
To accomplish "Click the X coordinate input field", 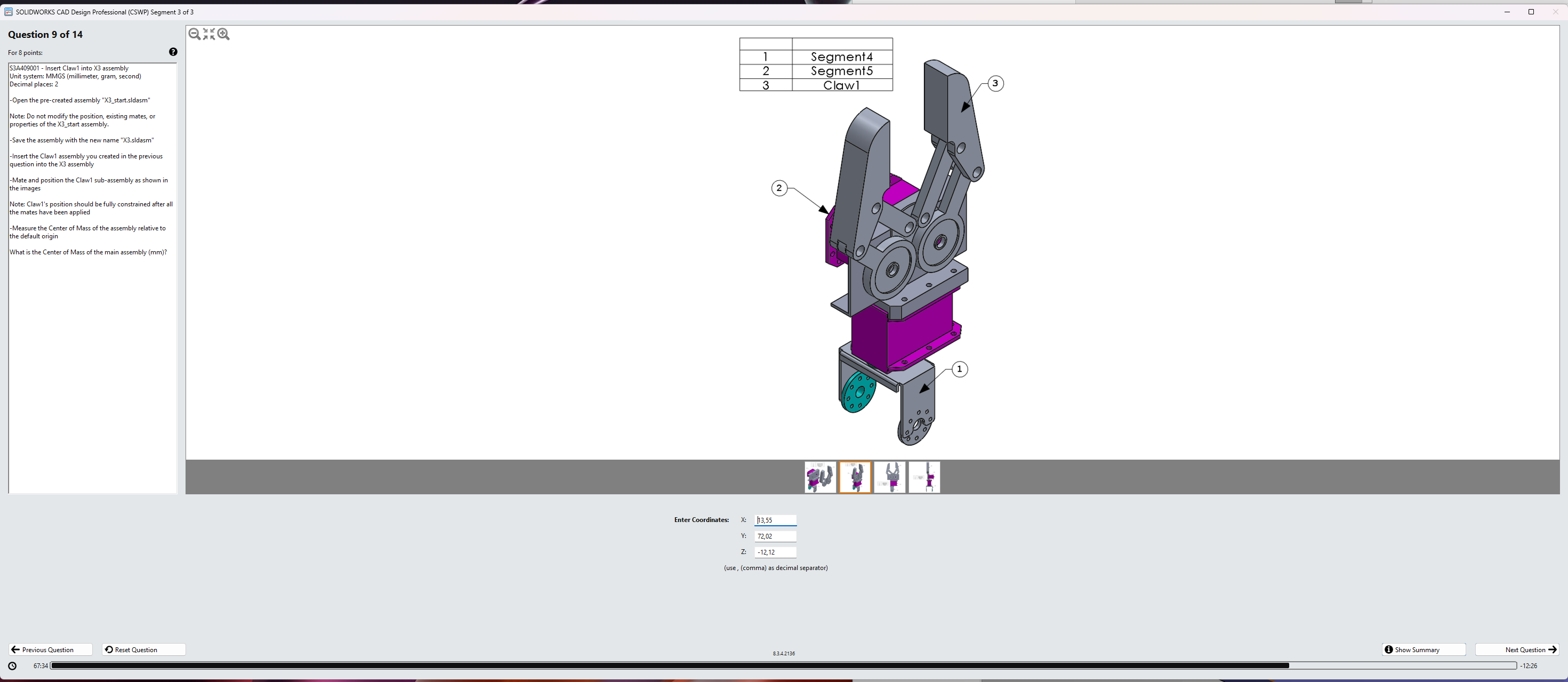I will point(775,520).
